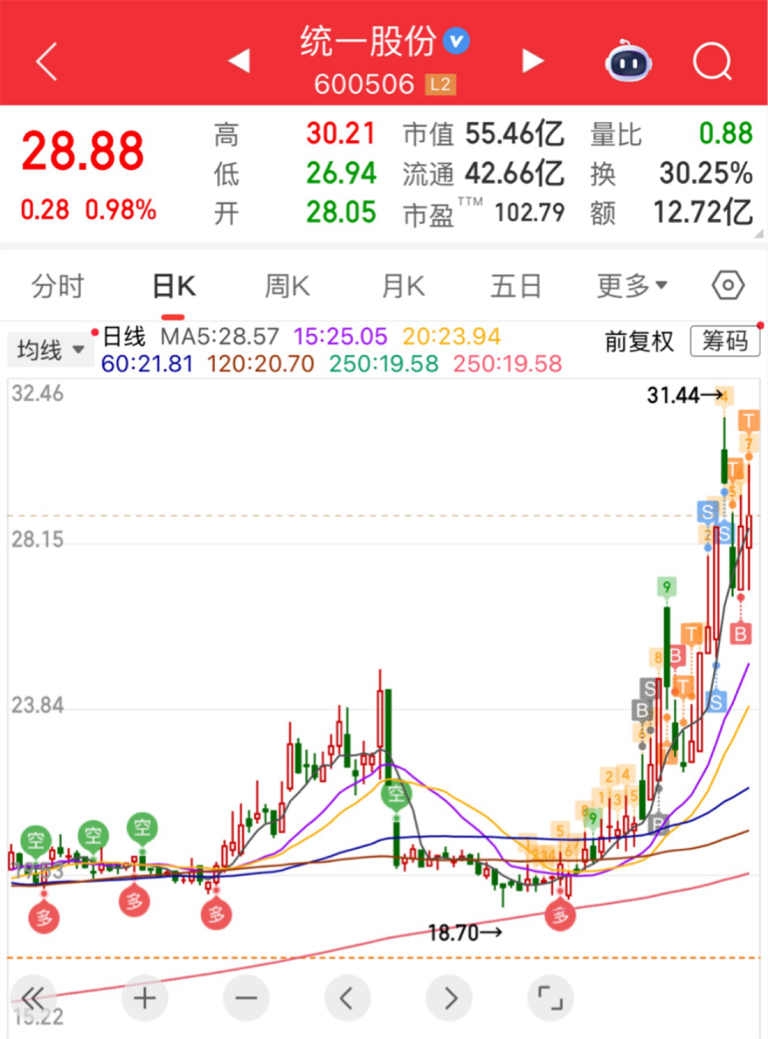The image size is (768, 1039).
Task: Go to previous stock with left triangle
Action: (239, 61)
